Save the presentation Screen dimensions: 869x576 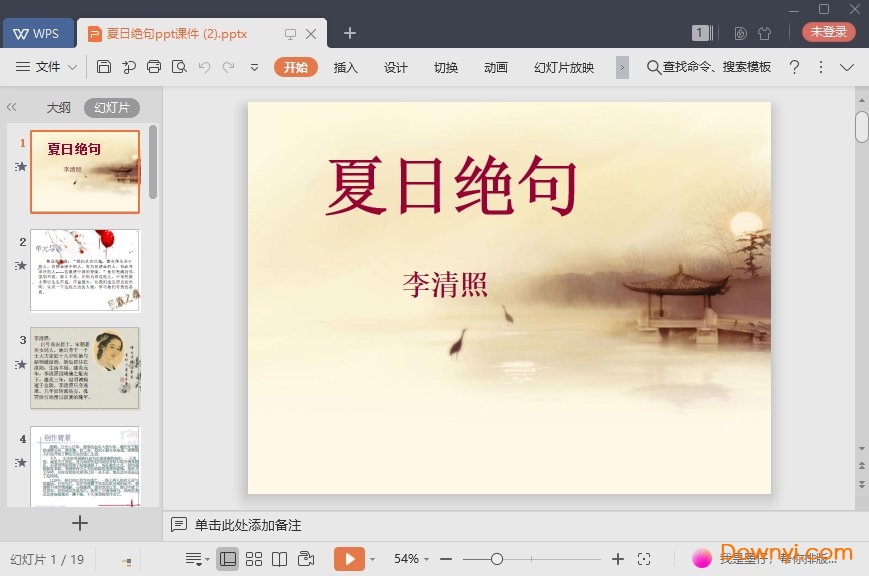pyautogui.click(x=105, y=67)
